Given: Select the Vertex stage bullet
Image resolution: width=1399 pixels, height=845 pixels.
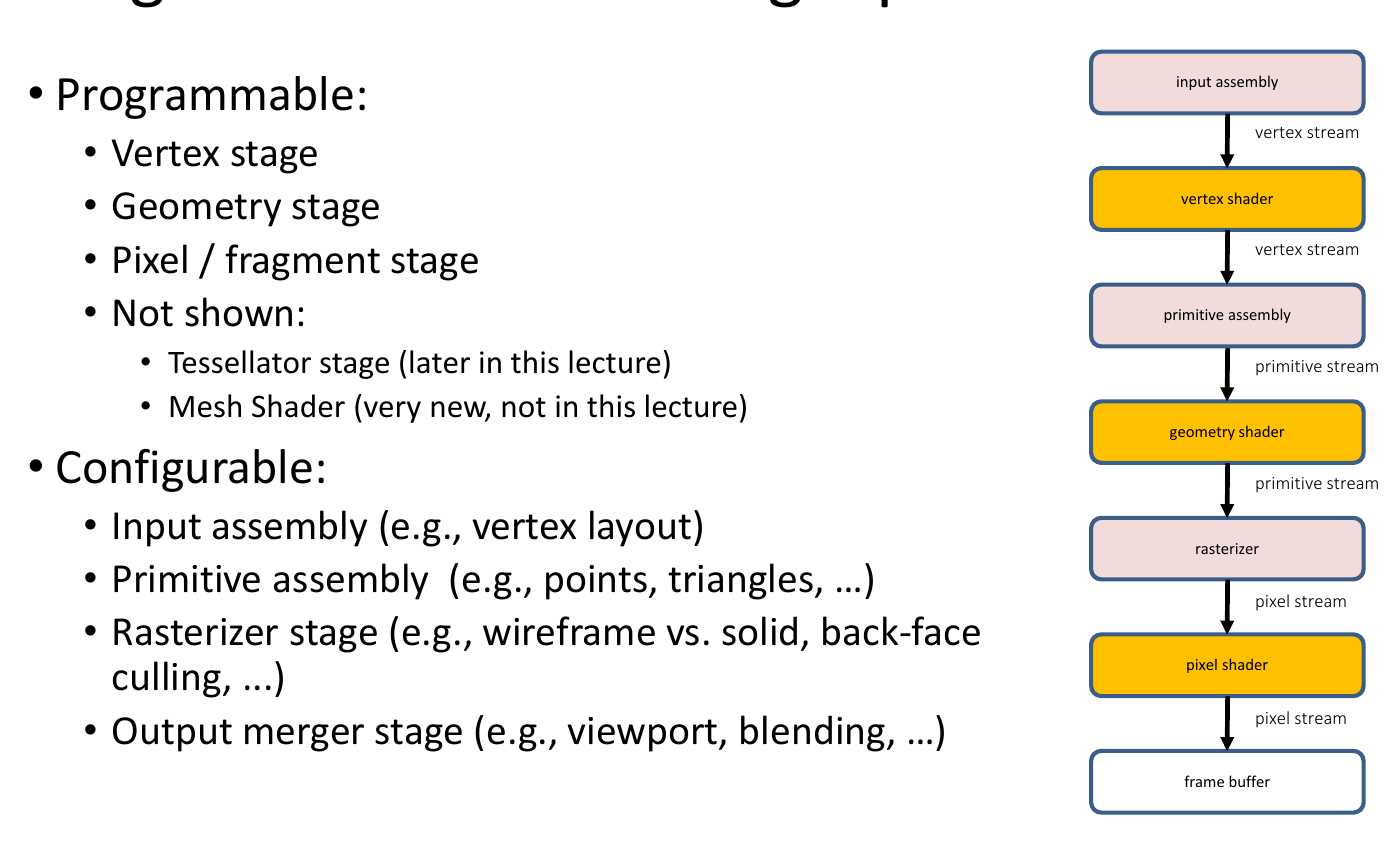Looking at the screenshot, I should click(214, 153).
